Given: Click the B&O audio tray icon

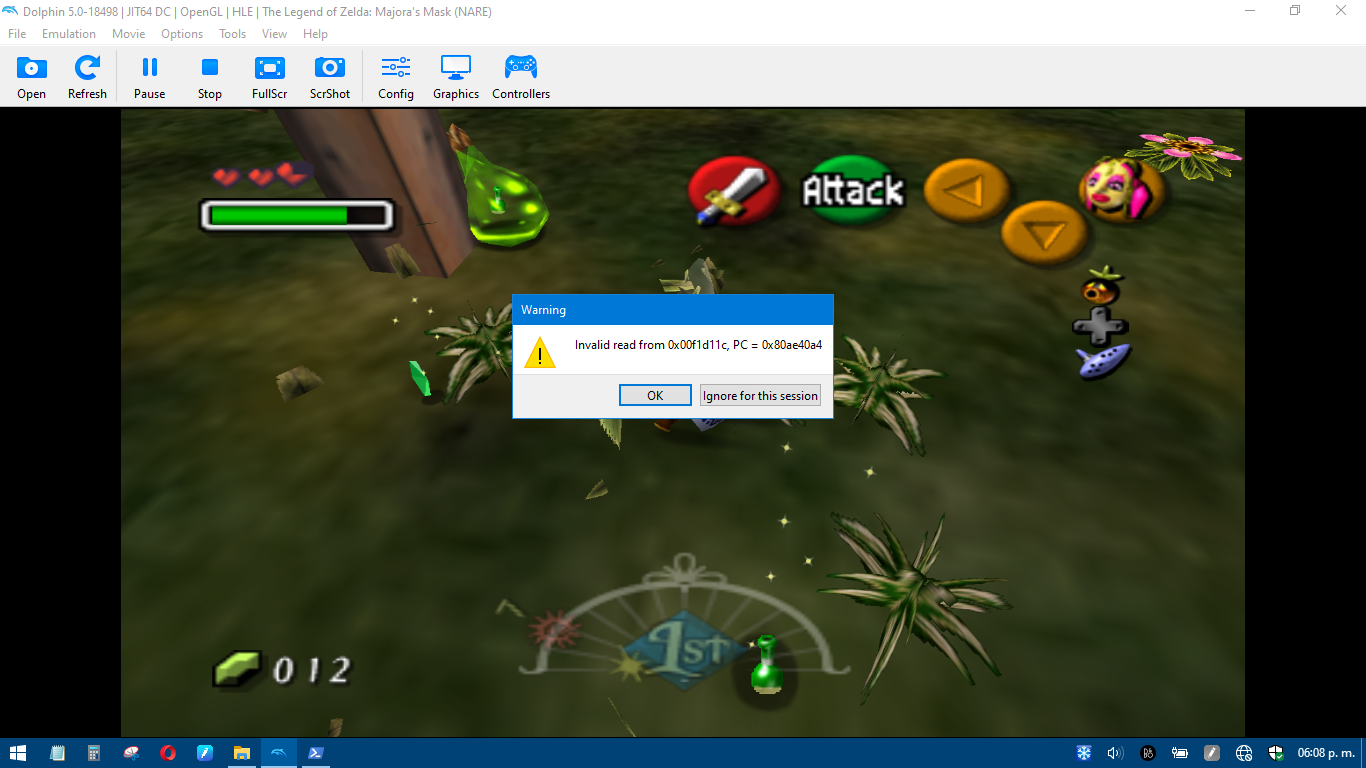Looking at the screenshot, I should pos(1148,753).
